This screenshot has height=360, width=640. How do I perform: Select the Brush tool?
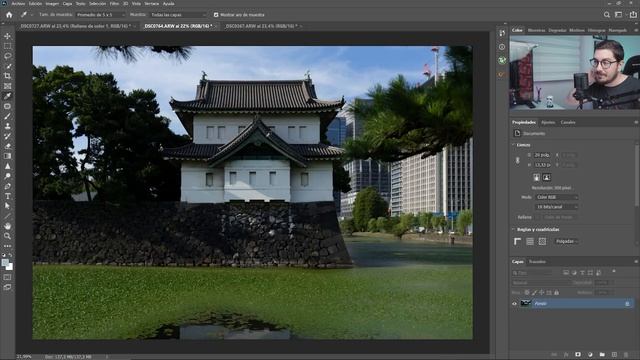coord(7,116)
